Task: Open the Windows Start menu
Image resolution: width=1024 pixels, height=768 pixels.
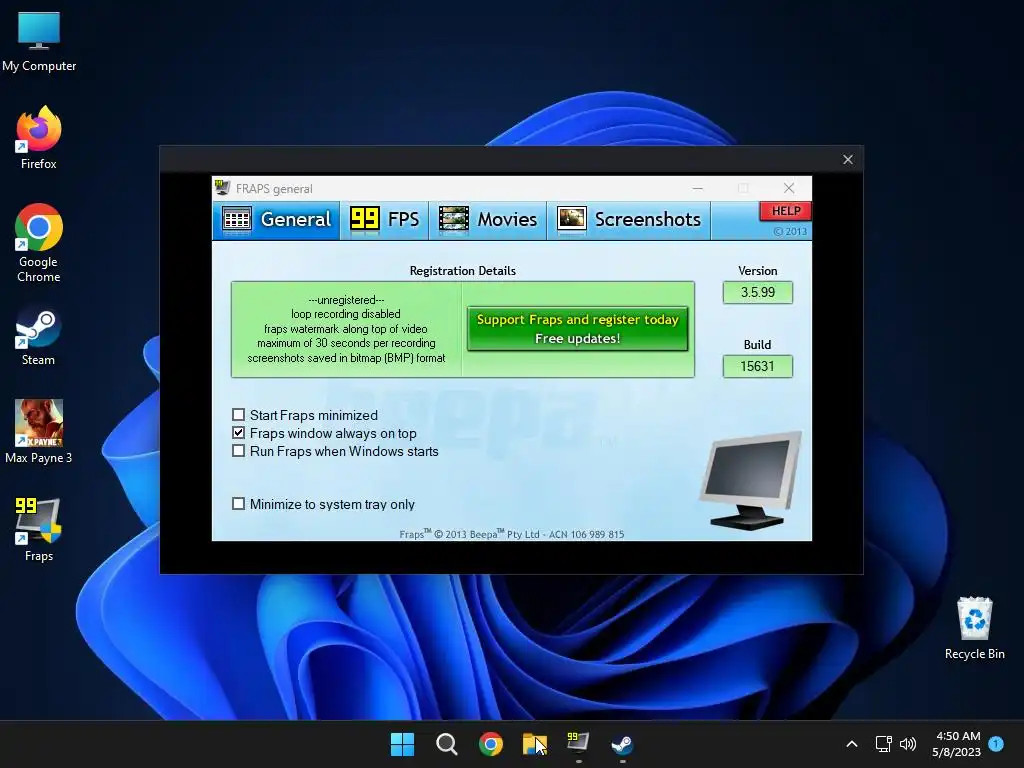Action: (x=402, y=744)
